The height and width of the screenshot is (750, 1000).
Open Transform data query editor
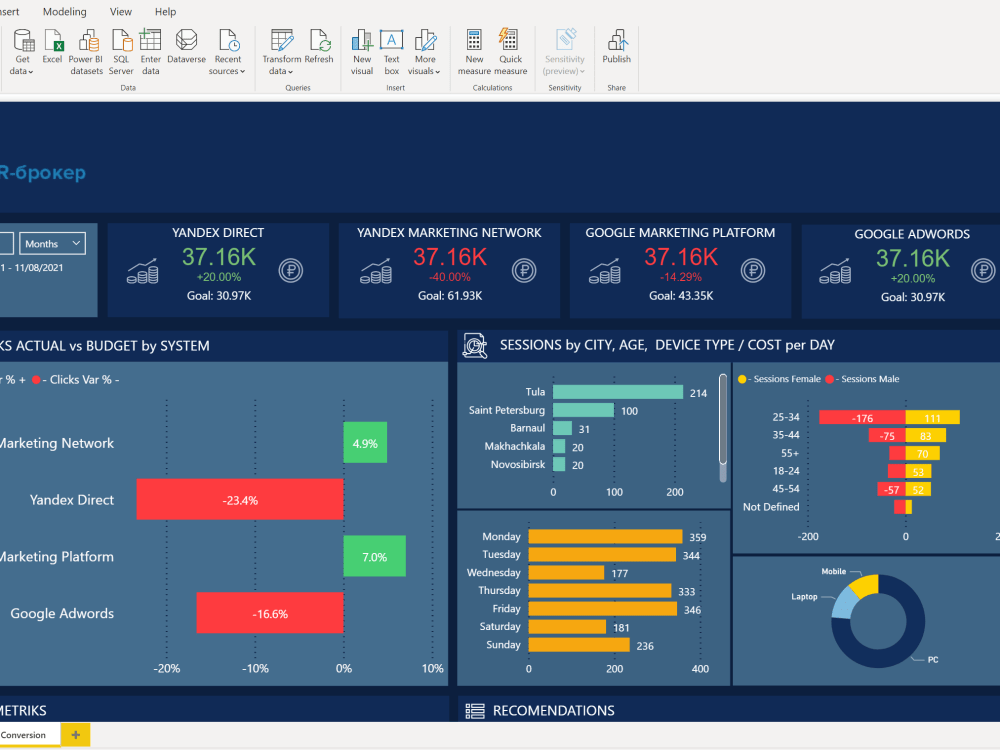coord(281,52)
